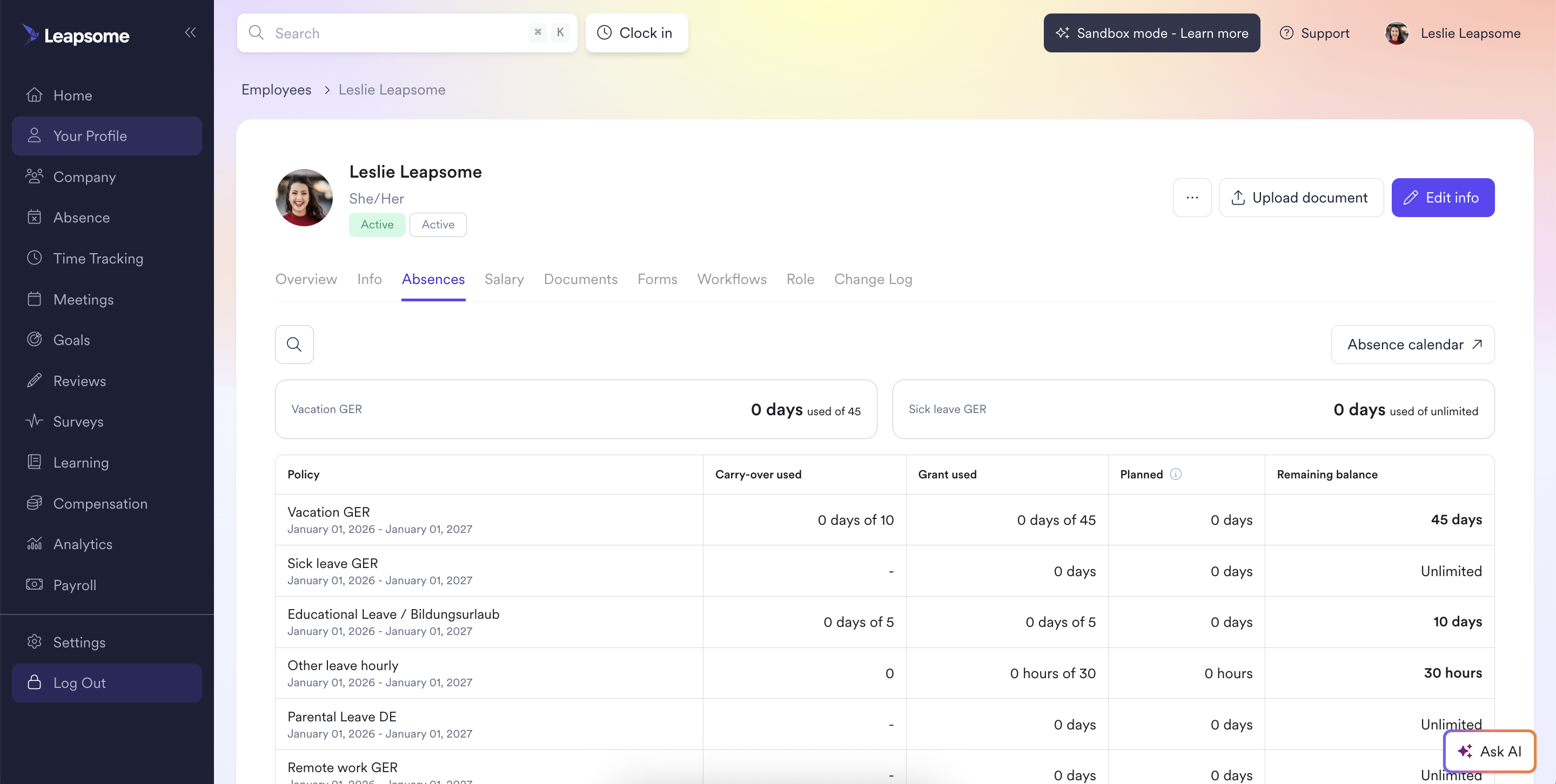The image size is (1556, 784).
Task: Select Other leave hourly row
Action: pyautogui.click(x=885, y=673)
